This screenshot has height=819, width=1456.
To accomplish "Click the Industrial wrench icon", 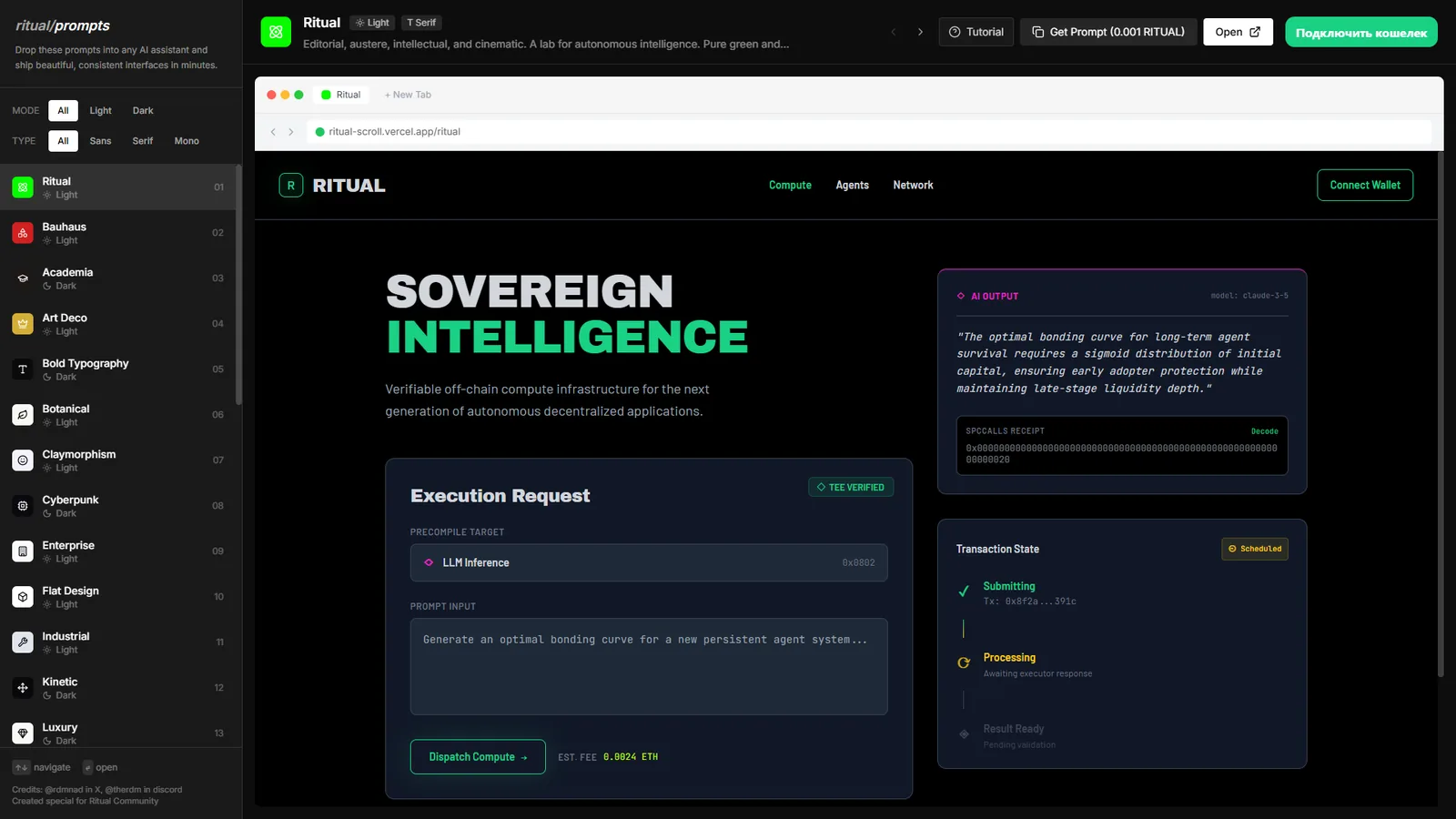I will (x=23, y=642).
